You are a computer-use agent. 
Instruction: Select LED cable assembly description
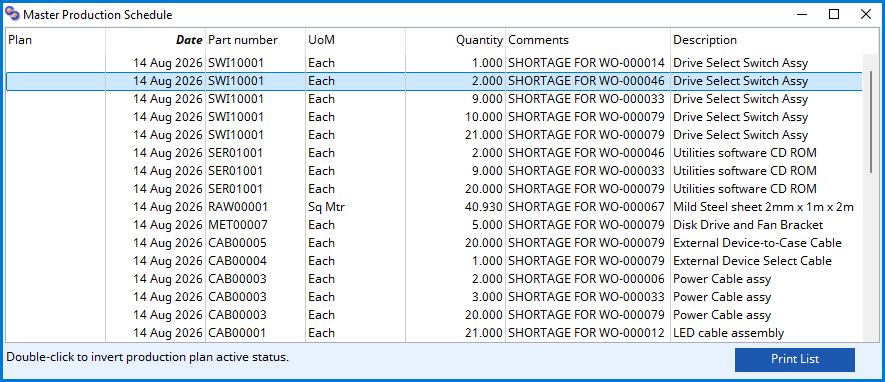728,333
